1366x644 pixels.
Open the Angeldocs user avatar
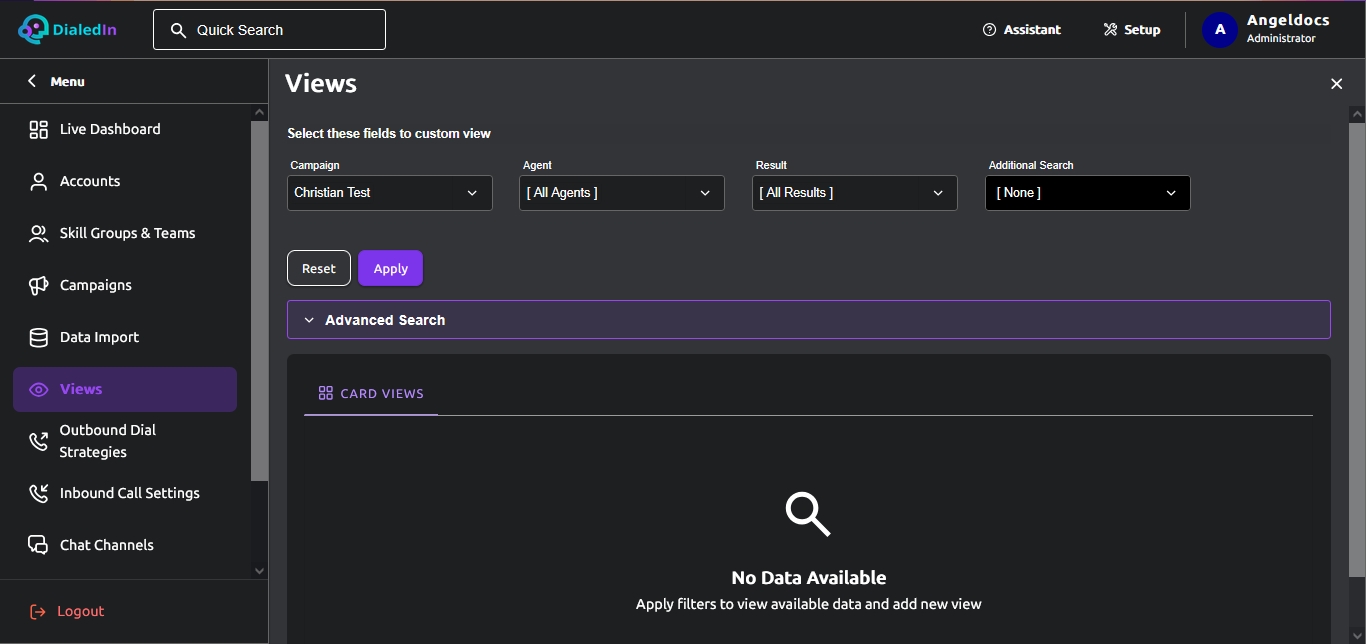(1219, 30)
